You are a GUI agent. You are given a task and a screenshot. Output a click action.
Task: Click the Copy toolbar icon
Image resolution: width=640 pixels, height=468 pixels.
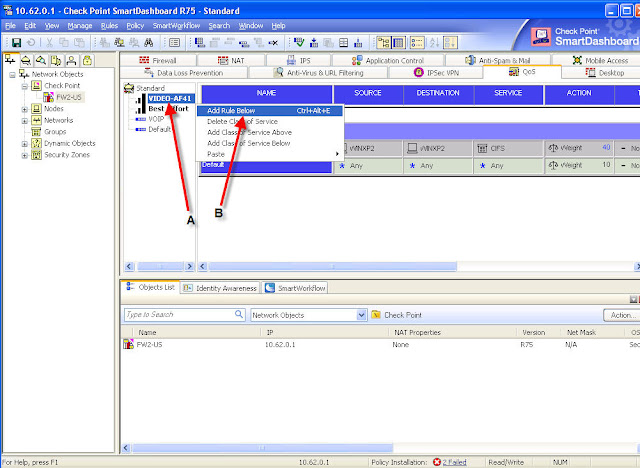coord(64,42)
